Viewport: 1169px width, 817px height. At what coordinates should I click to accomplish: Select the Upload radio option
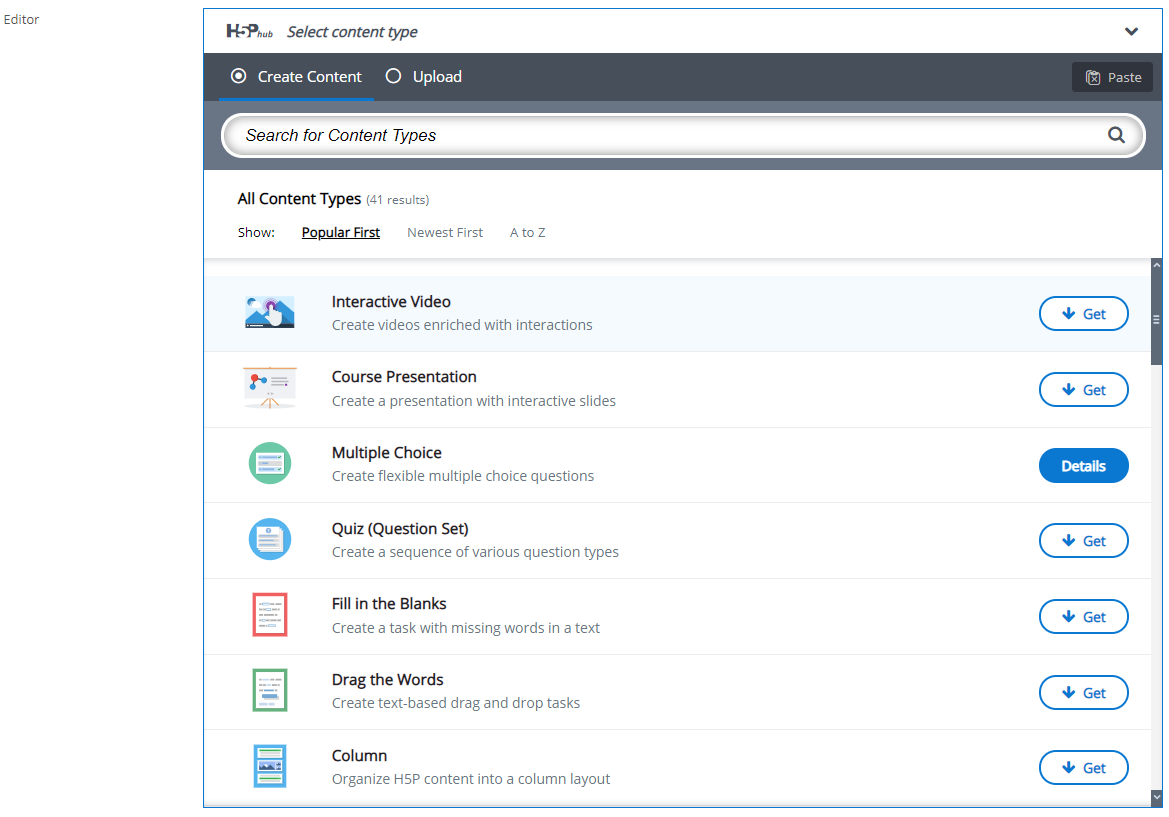(x=423, y=77)
